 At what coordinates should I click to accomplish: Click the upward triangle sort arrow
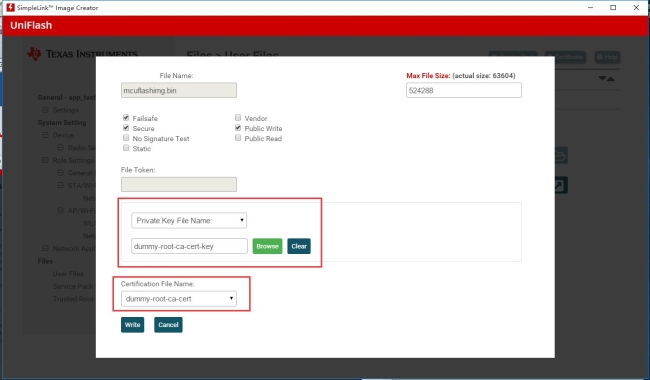[611, 78]
